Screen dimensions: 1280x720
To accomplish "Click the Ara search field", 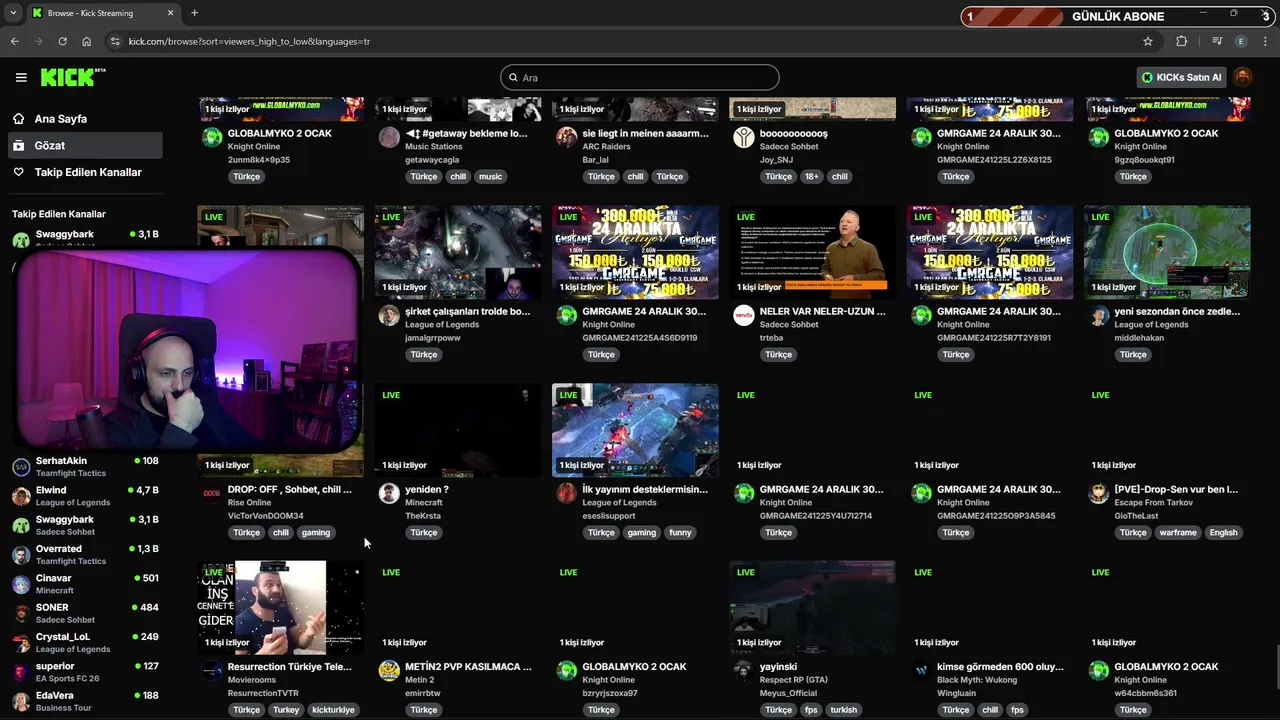I will [x=640, y=77].
